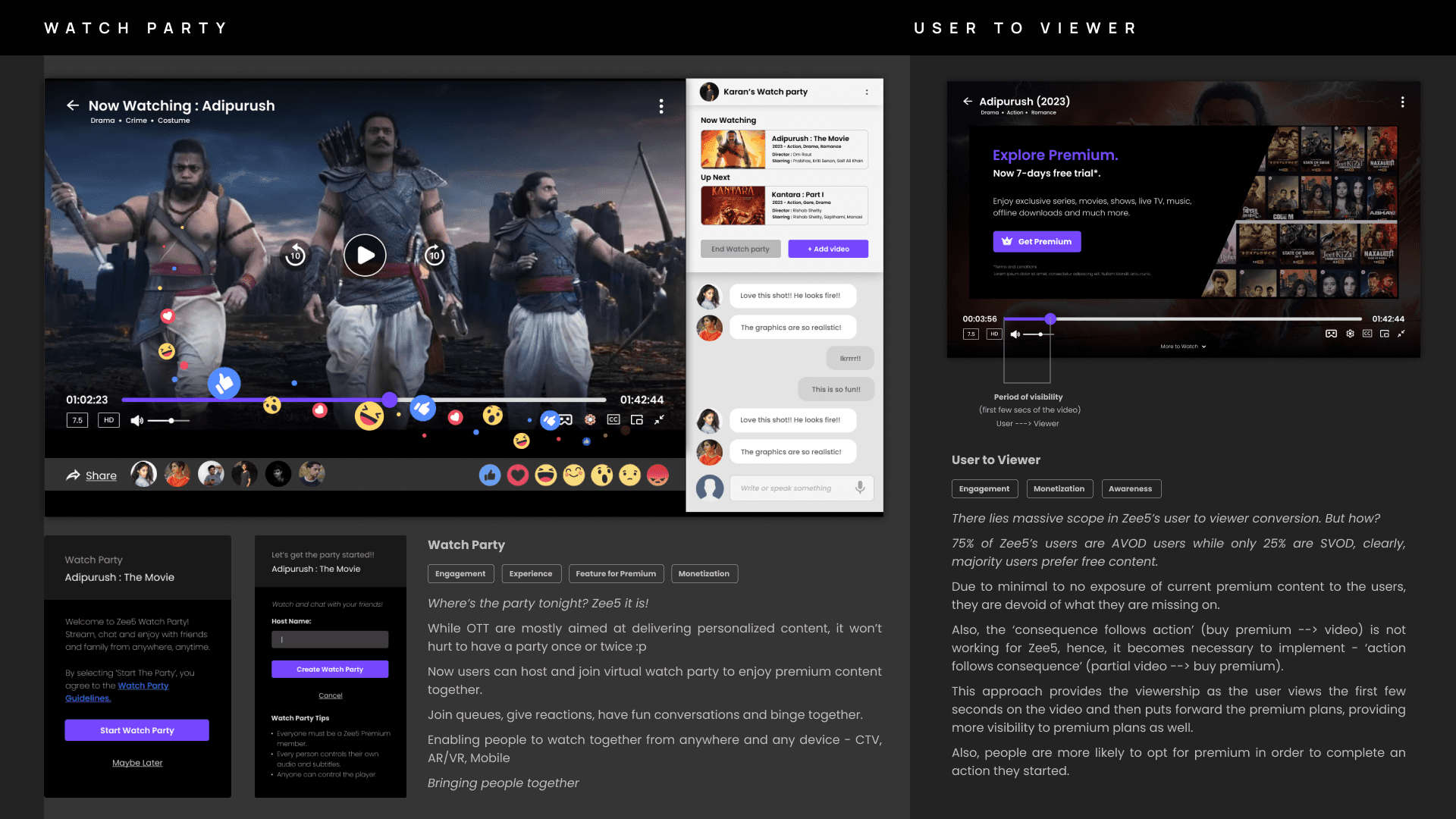Enable picture-in-picture in Adipurush (2023) player
The width and height of the screenshot is (1456, 819).
tap(1385, 334)
